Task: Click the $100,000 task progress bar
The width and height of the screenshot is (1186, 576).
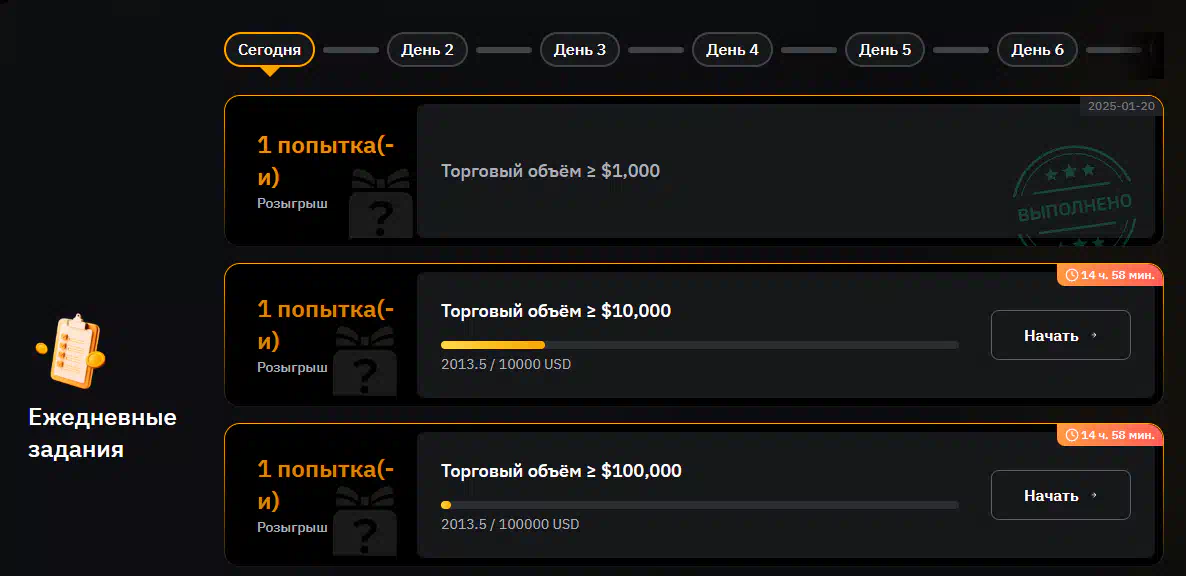Action: 700,505
